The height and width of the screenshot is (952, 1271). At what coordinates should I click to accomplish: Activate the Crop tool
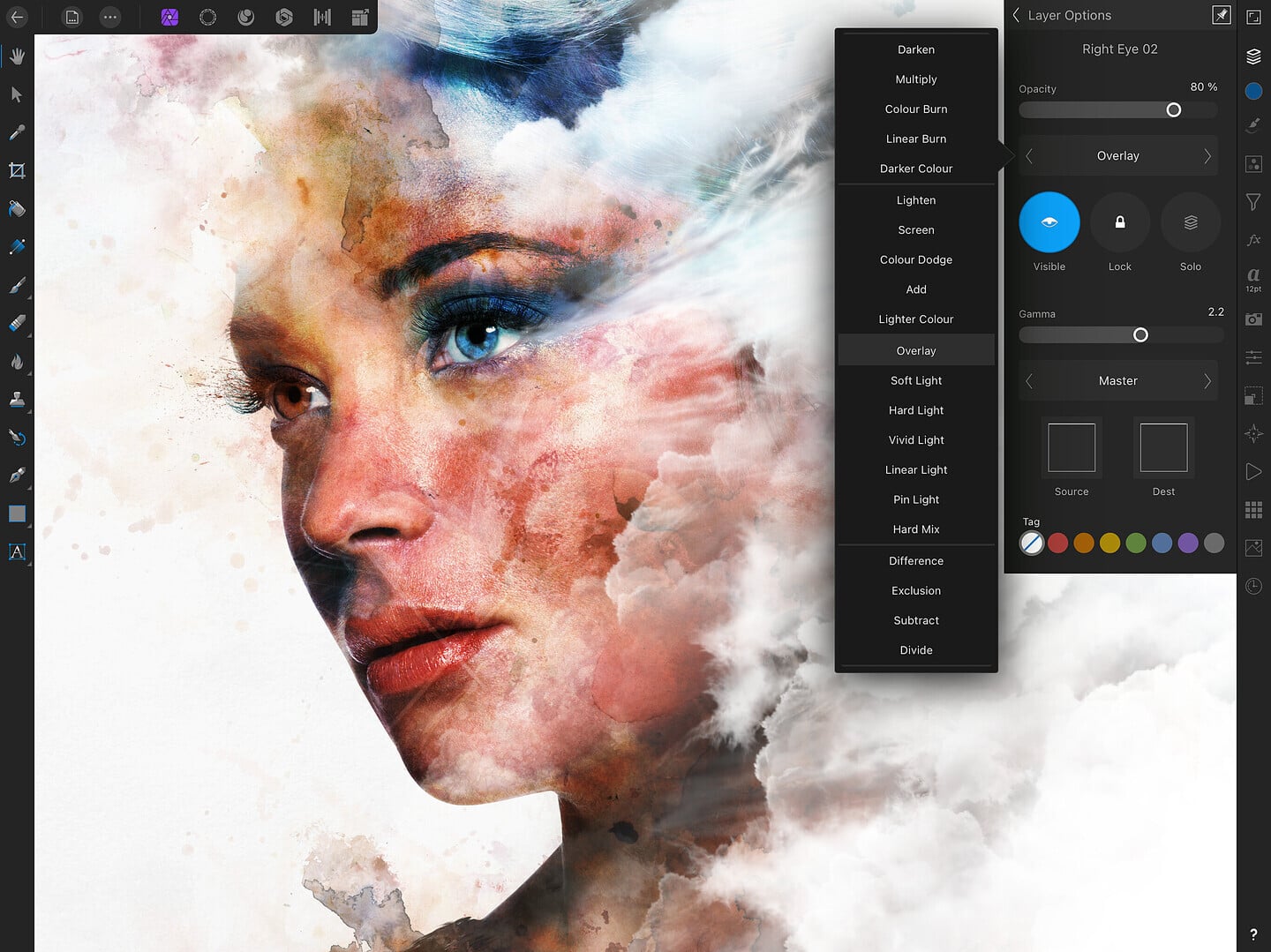coord(17,170)
